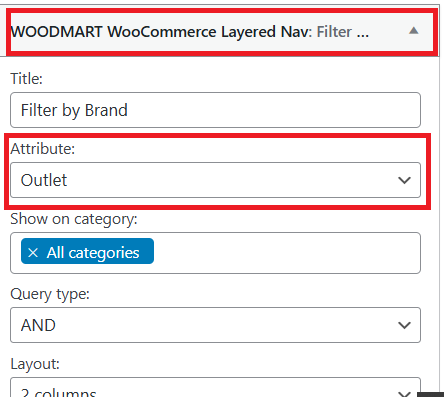The width and height of the screenshot is (444, 397).
Task: Click the chevron in the 2 columns dropdown
Action: click(x=404, y=394)
